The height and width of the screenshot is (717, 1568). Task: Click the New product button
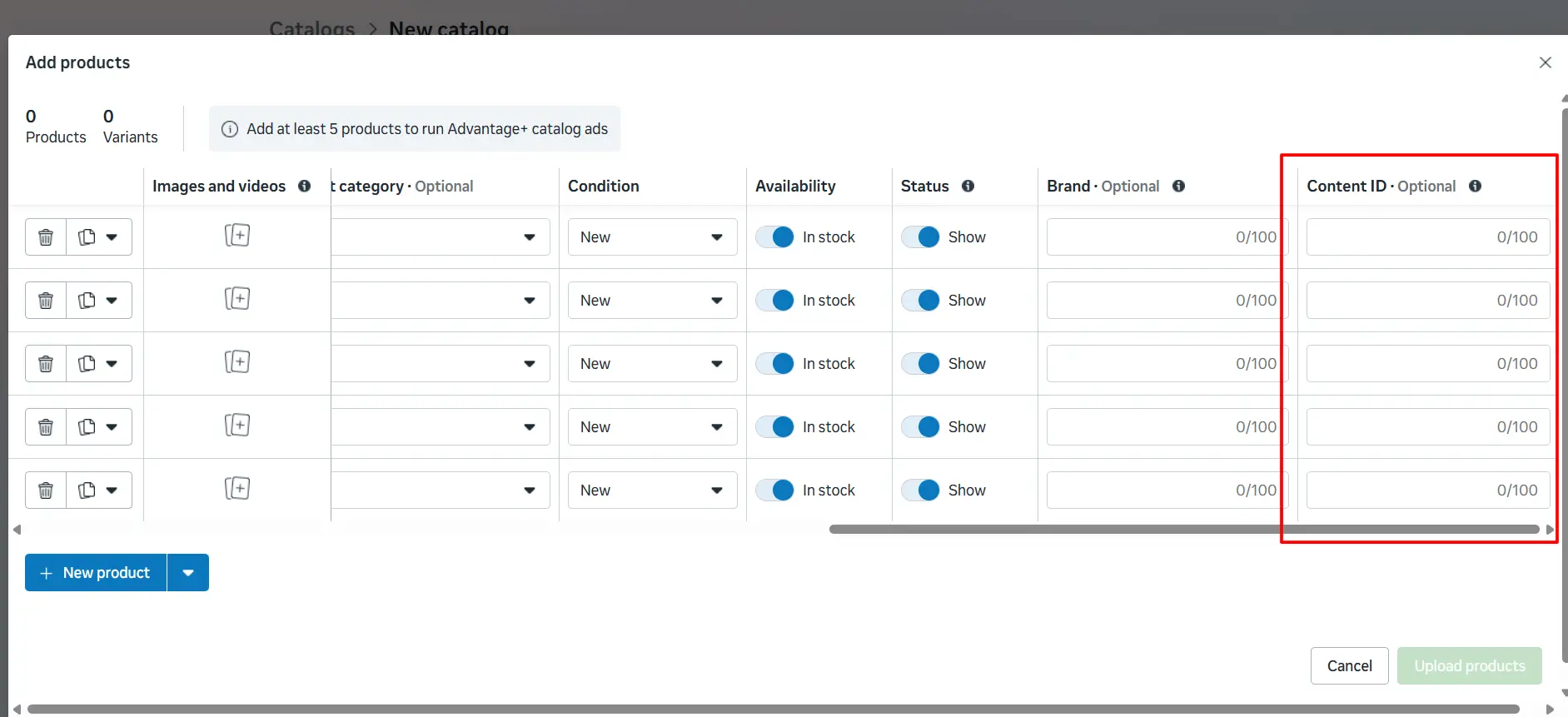click(x=96, y=573)
